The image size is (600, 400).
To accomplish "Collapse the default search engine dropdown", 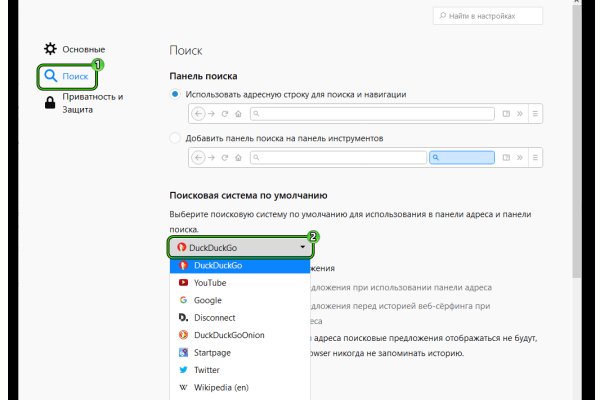I will pos(240,246).
